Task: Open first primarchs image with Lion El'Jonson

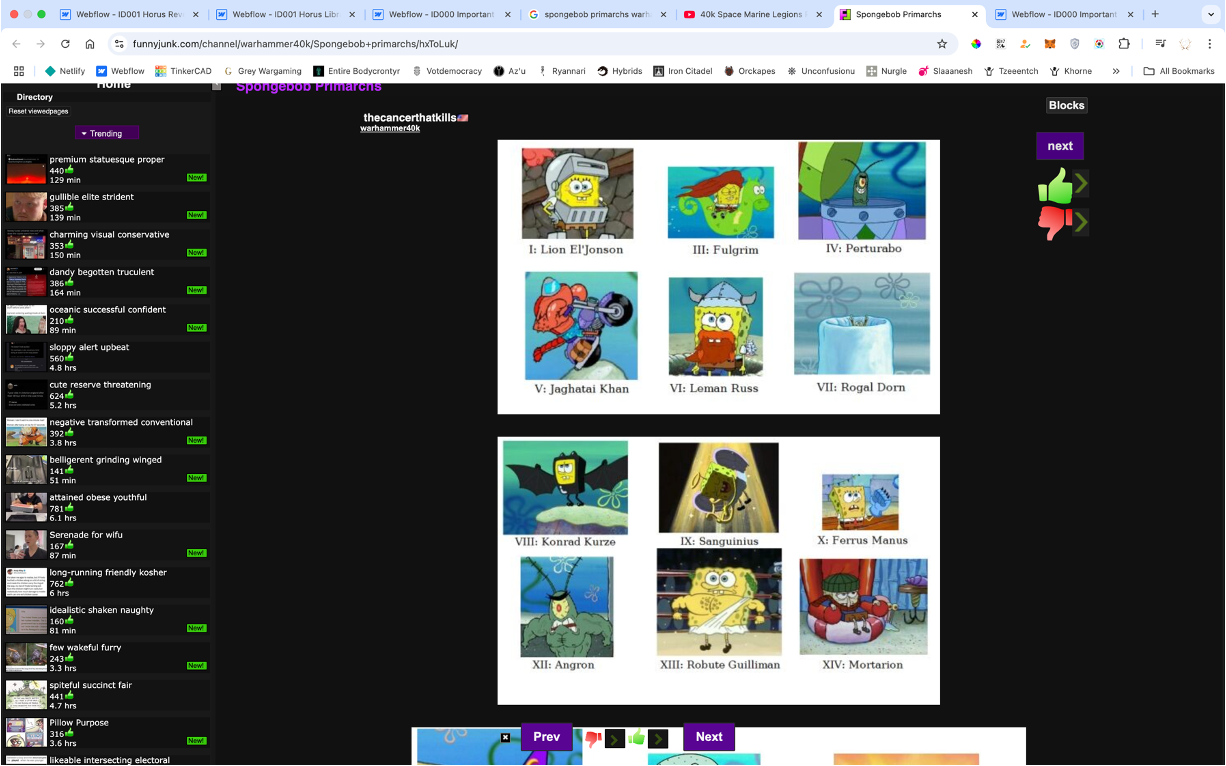Action: pos(719,277)
